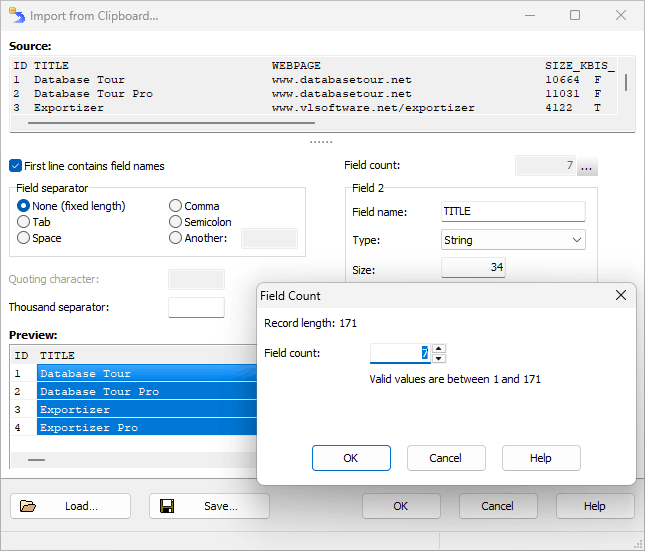Confirm Field Count dialog with OK
Screen dimensions: 645x551
pyautogui.click(x=351, y=458)
